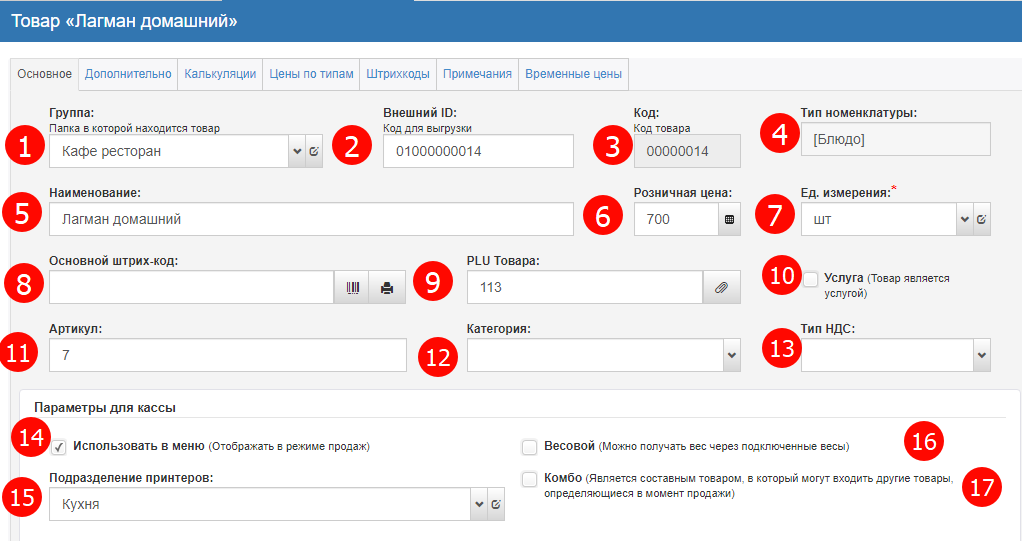This screenshot has height=541, width=1022.
Task: Expand the Подразделение принтеров dropdown showing Кухня
Action: pos(478,505)
